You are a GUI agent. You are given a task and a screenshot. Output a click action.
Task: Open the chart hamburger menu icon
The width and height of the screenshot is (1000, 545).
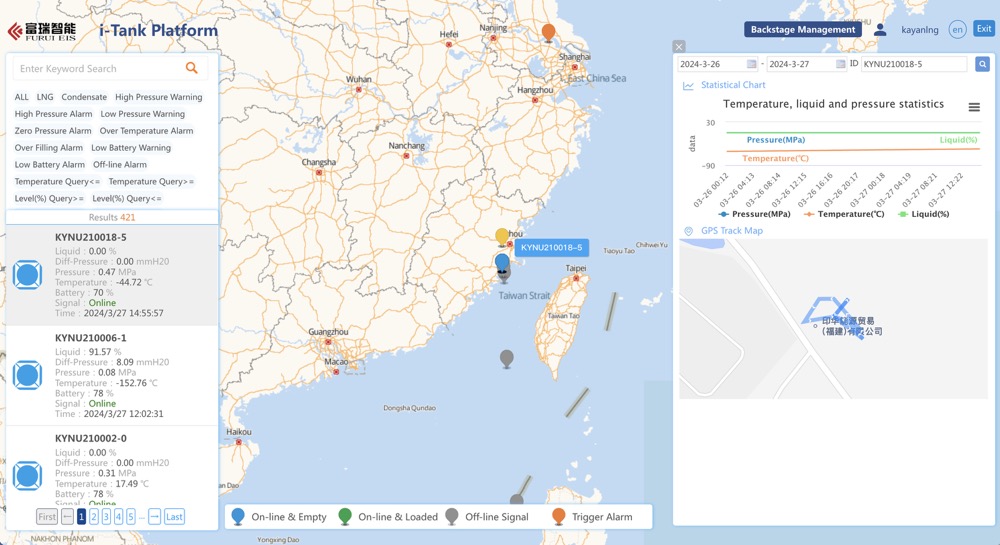click(974, 107)
